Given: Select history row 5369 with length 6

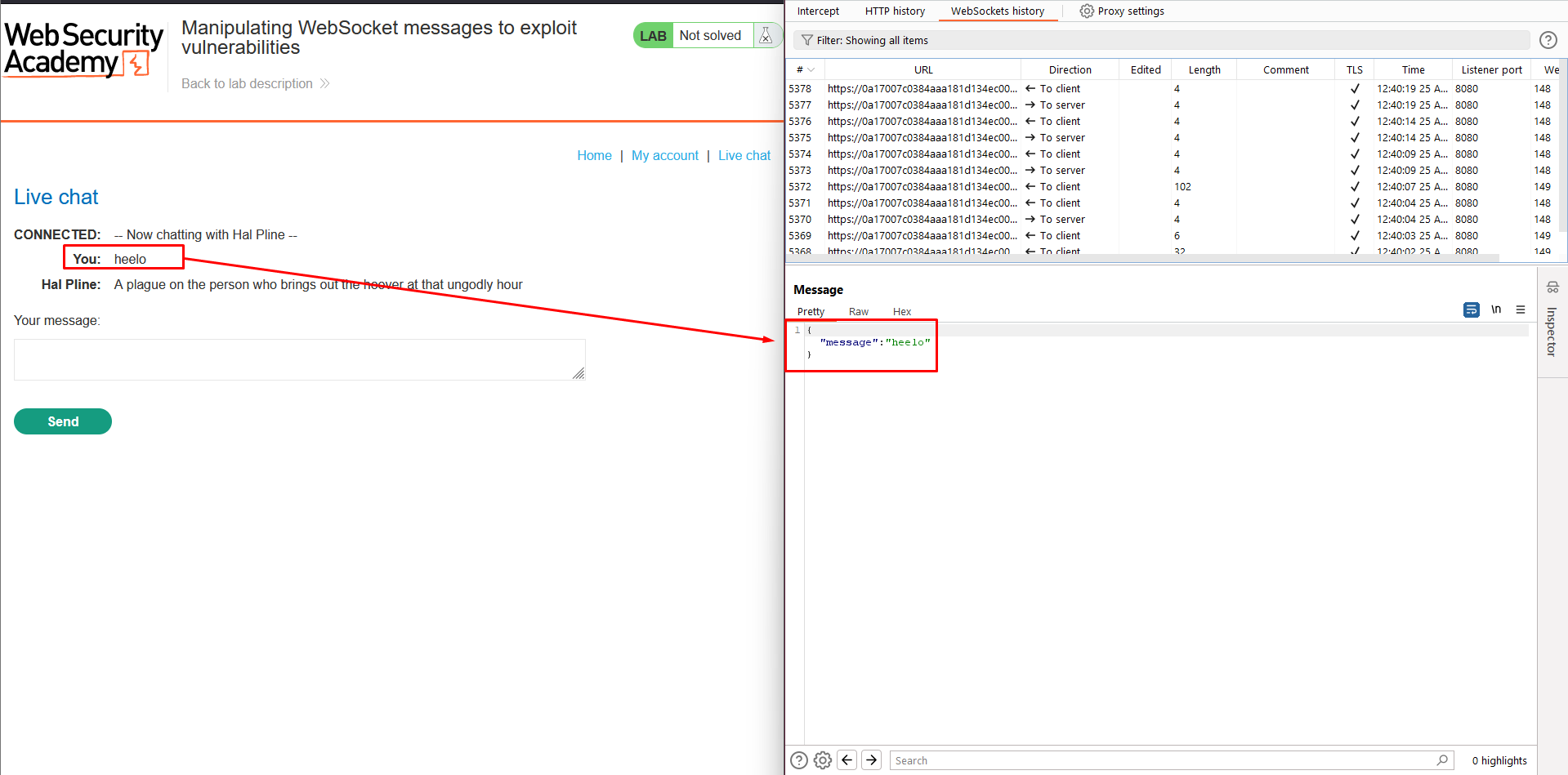Looking at the screenshot, I should tap(1173, 235).
